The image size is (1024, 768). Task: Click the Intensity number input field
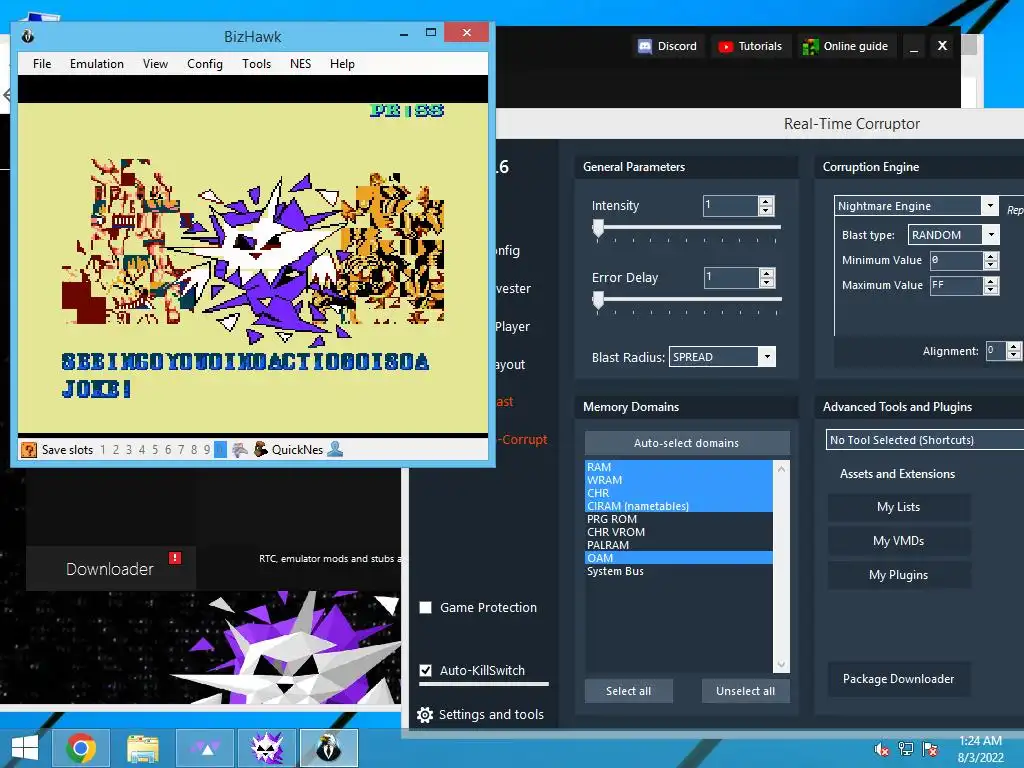coord(730,206)
